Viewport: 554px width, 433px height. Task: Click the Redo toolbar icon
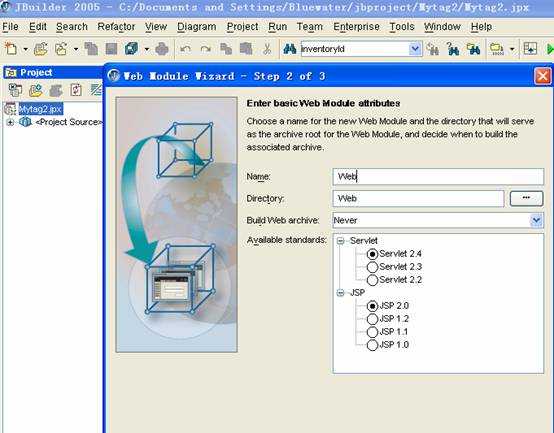coord(205,49)
